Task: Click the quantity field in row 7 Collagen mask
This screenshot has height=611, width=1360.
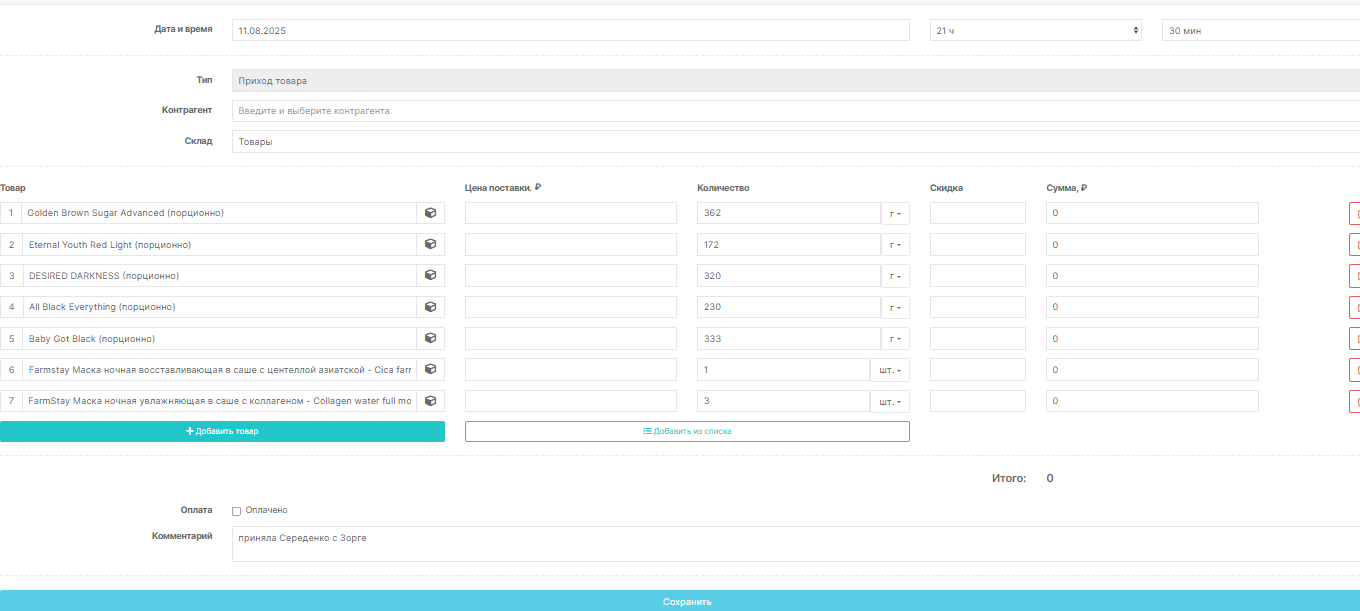Action: pyautogui.click(x=783, y=401)
